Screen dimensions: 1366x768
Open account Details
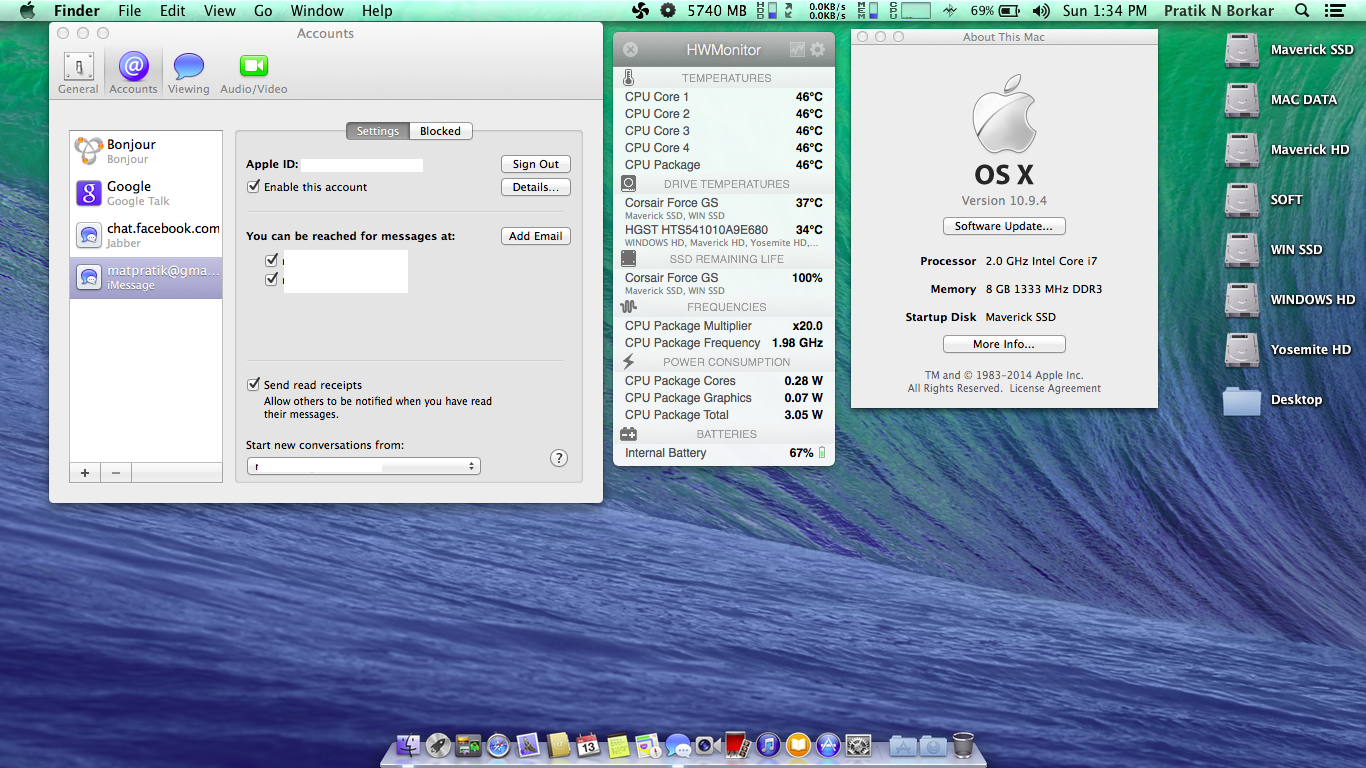tap(536, 187)
